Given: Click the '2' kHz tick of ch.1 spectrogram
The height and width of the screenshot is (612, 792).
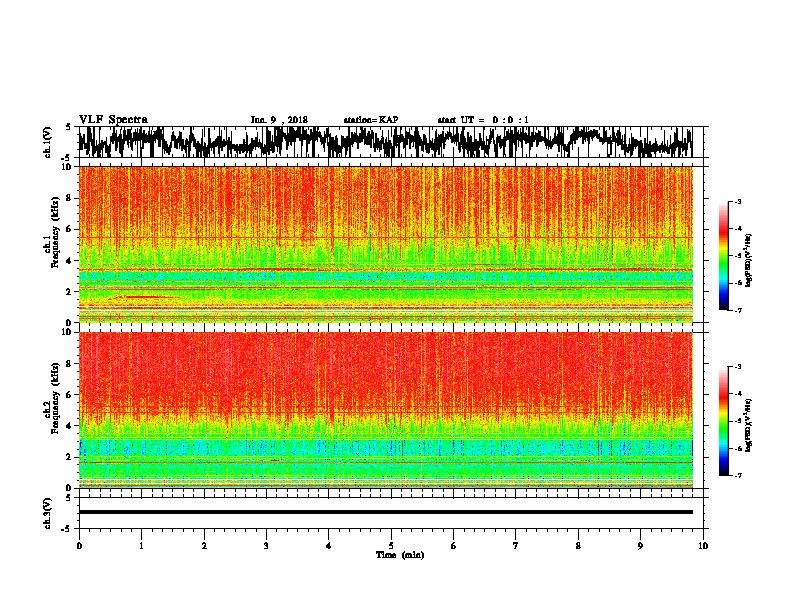Looking at the screenshot, I should (69, 292).
